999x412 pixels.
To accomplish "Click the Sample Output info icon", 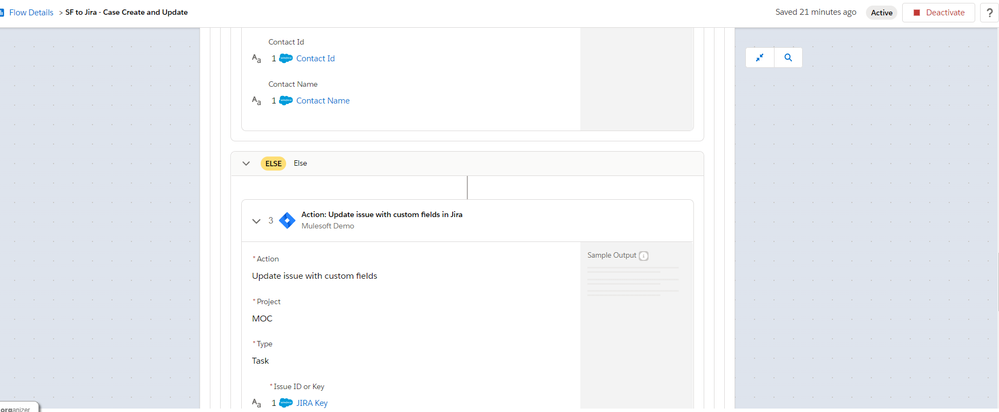I will (643, 255).
